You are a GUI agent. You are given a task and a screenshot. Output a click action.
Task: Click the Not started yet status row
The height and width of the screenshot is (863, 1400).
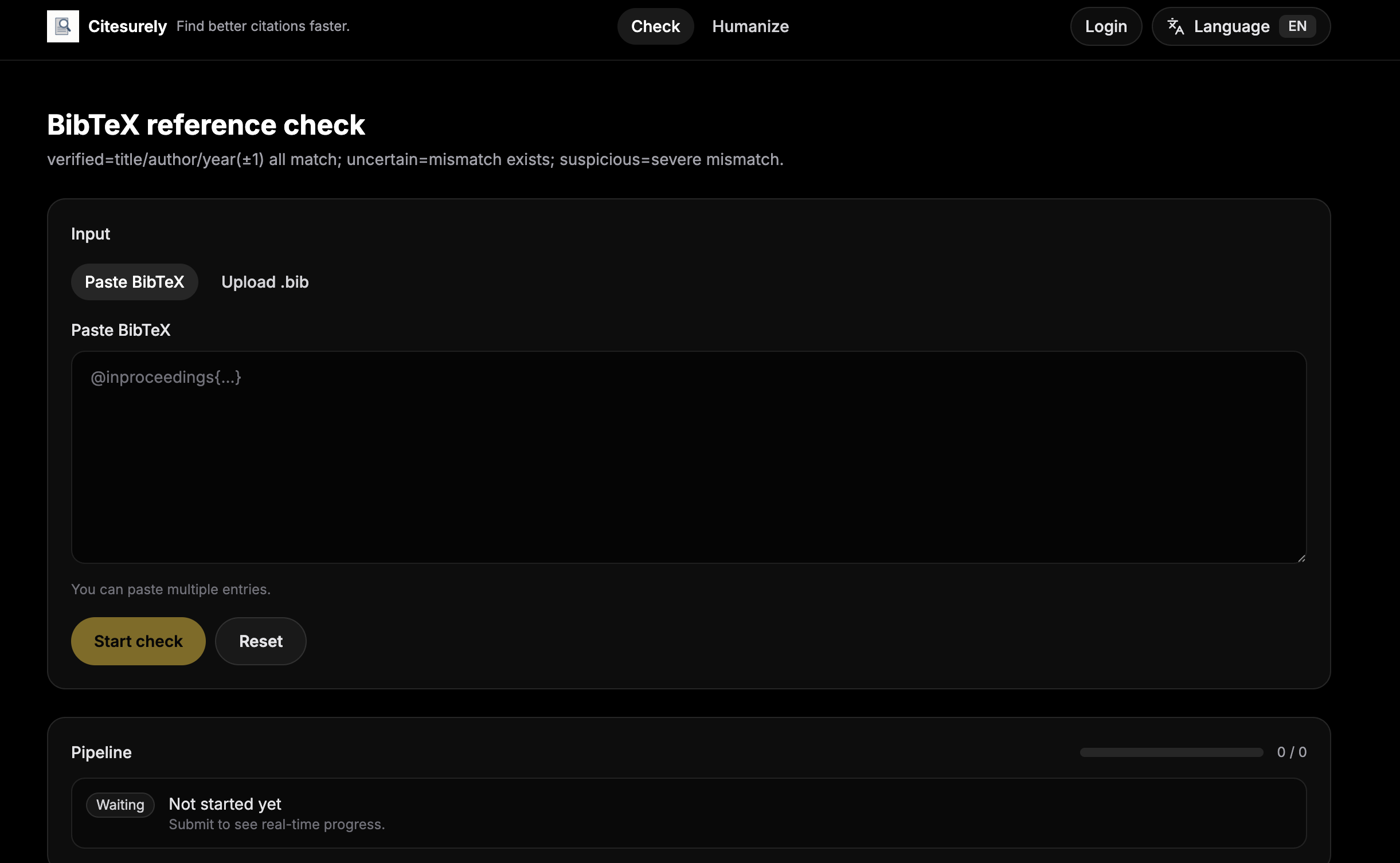(688, 813)
